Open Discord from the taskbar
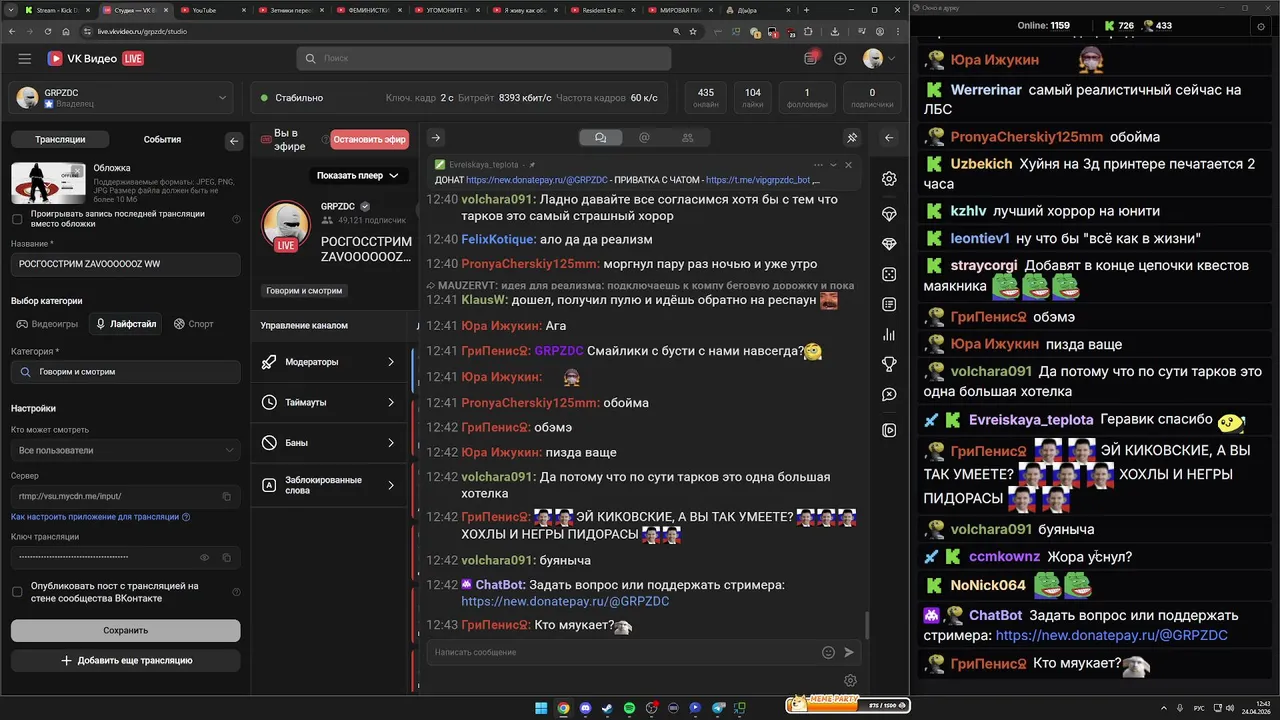This screenshot has height=720, width=1280. tap(585, 708)
